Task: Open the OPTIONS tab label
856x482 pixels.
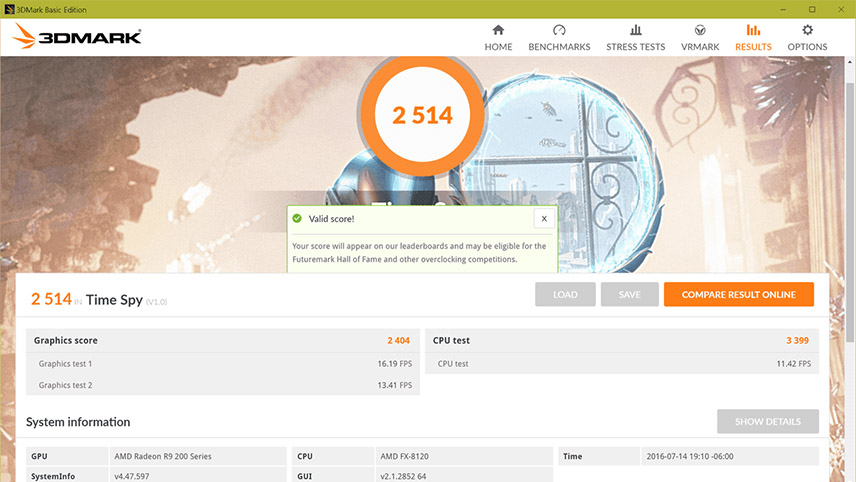Action: coord(807,47)
